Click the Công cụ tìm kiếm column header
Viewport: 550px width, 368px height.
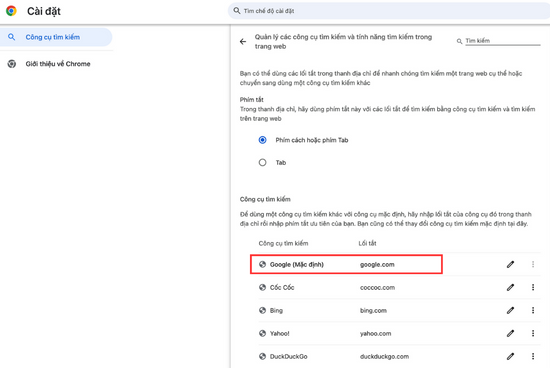click(x=283, y=243)
